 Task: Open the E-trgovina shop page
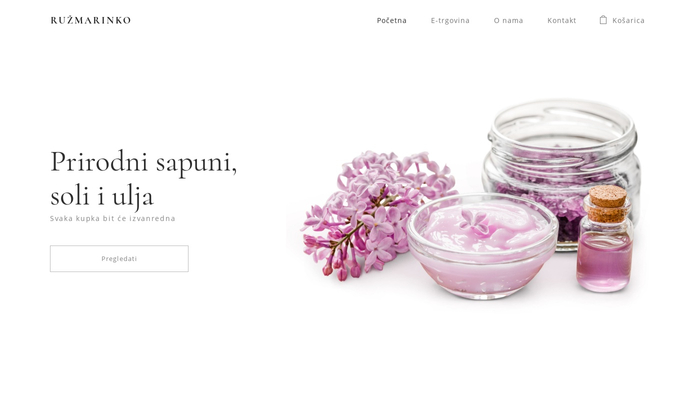tap(450, 21)
